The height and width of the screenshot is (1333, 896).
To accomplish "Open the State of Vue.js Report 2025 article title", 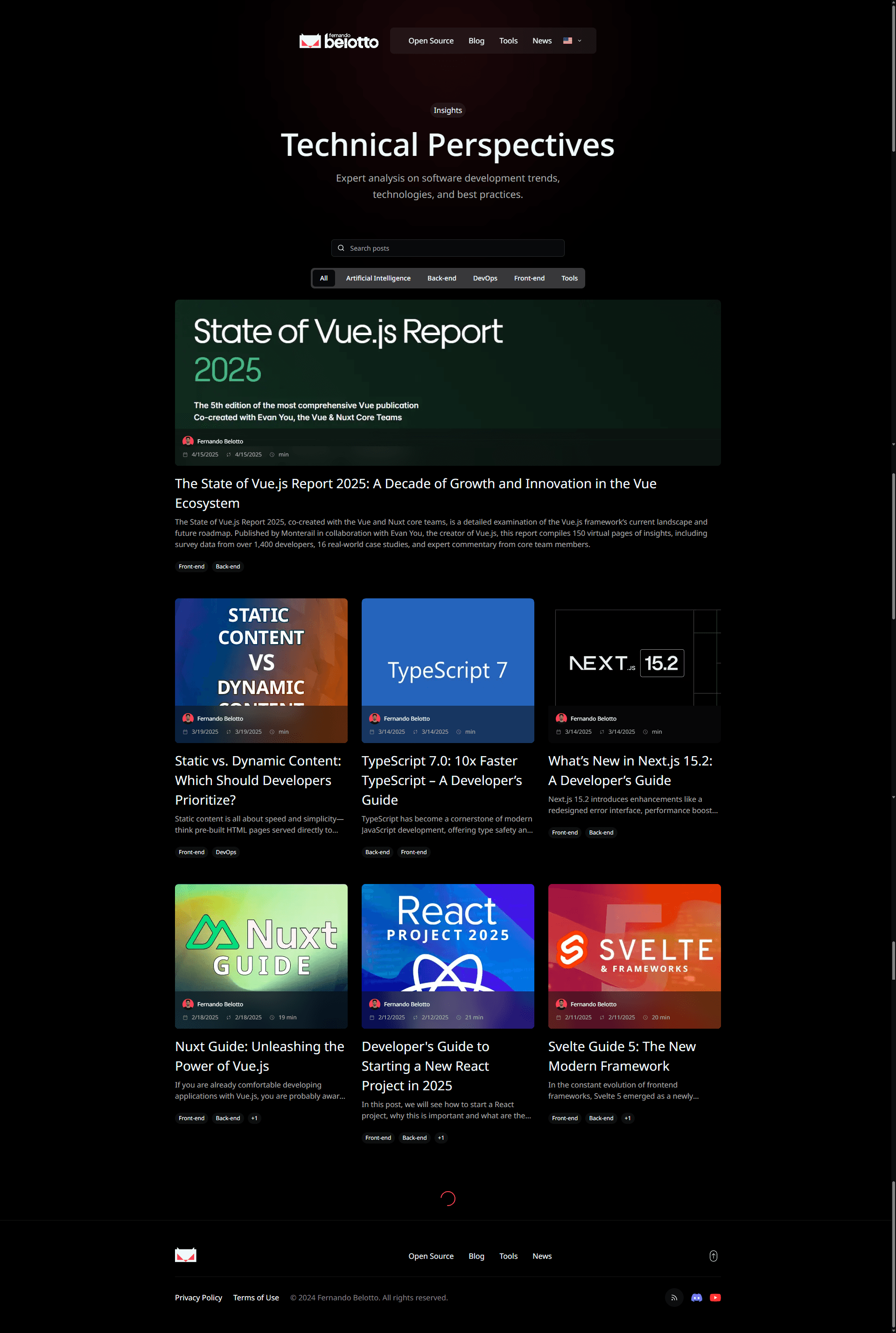I will pyautogui.click(x=415, y=493).
